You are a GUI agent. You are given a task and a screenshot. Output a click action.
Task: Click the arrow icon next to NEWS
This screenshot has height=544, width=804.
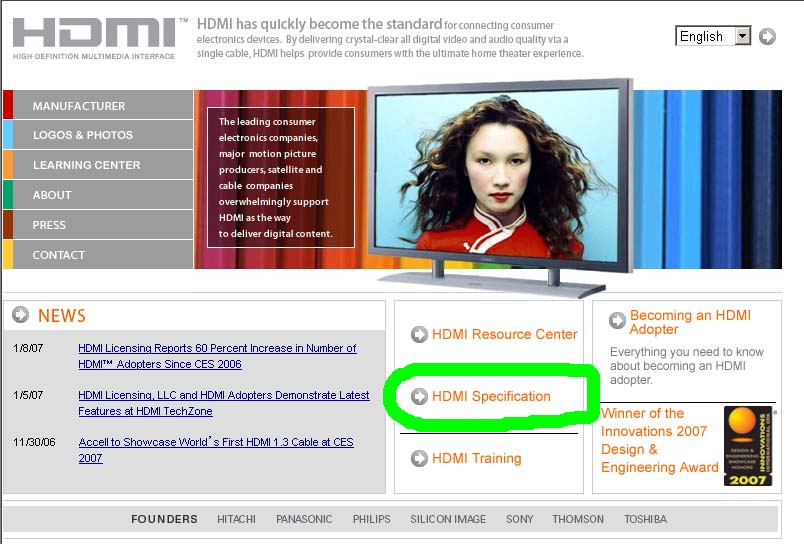tap(21, 314)
